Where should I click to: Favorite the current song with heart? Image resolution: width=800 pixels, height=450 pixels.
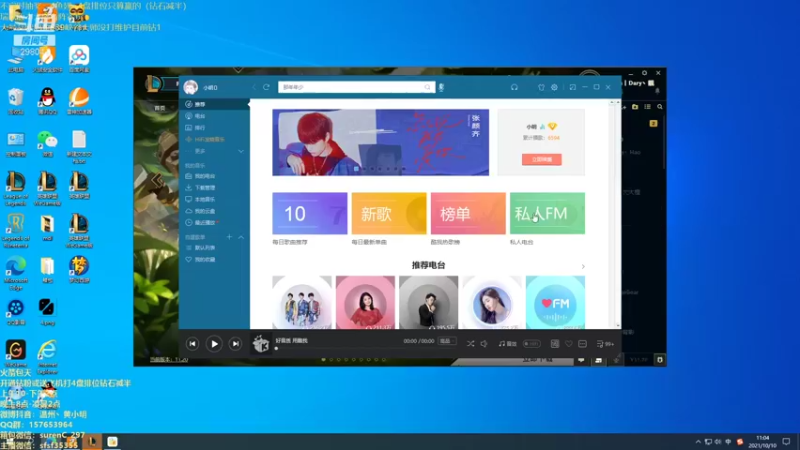tap(569, 344)
